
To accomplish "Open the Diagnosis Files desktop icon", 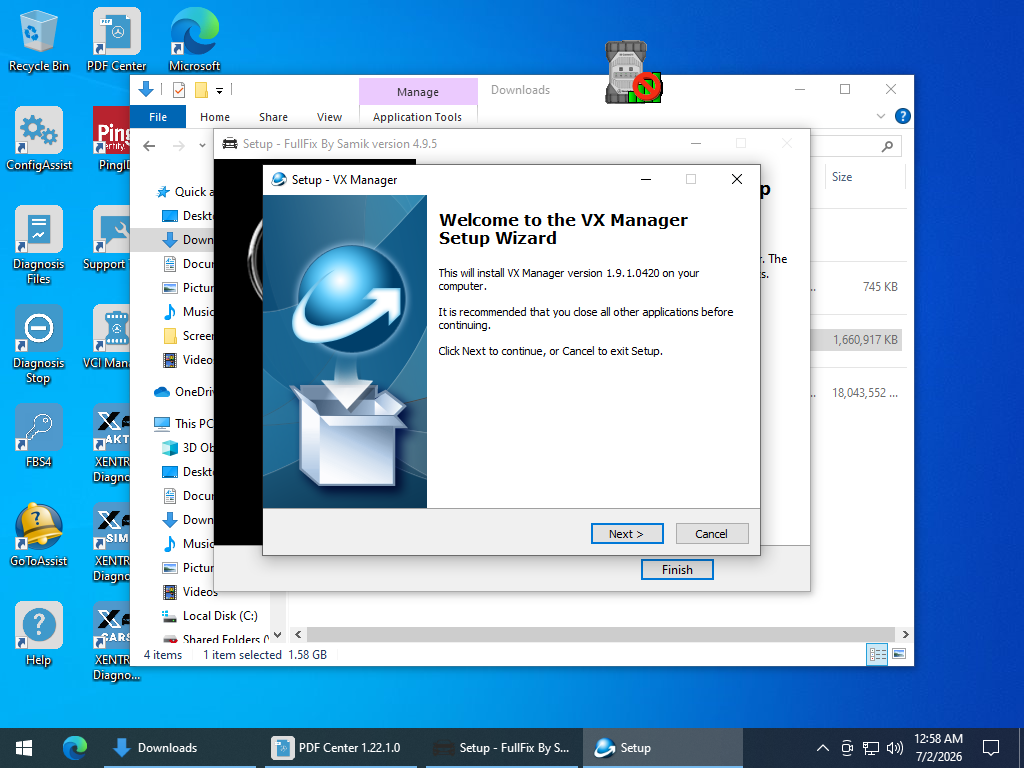I will point(39,245).
